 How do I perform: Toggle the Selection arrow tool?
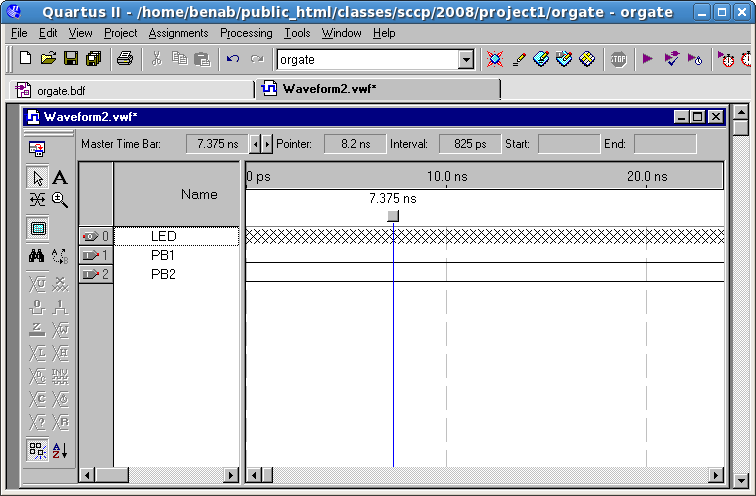click(38, 178)
